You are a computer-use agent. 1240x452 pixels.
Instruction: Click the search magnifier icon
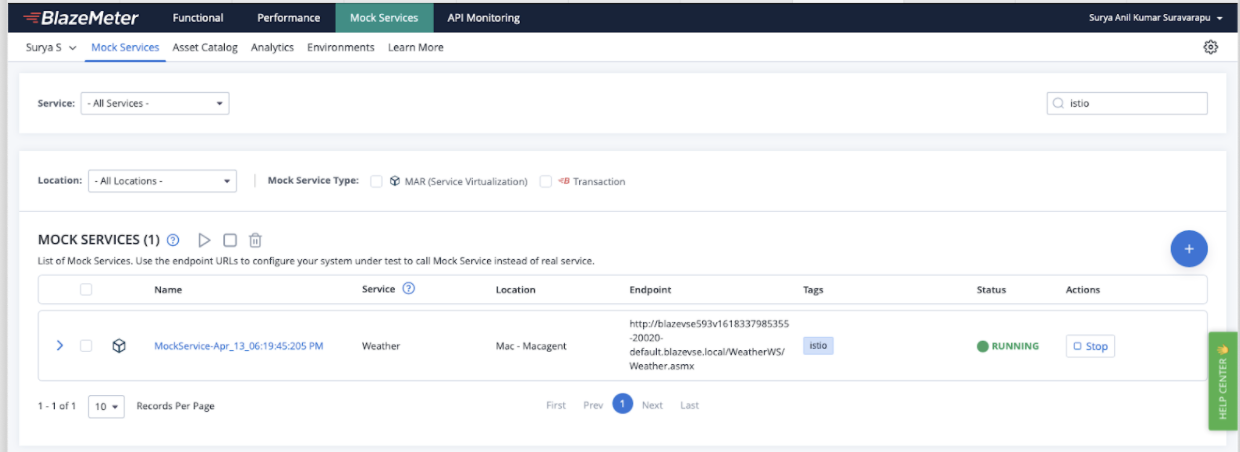coord(1059,103)
